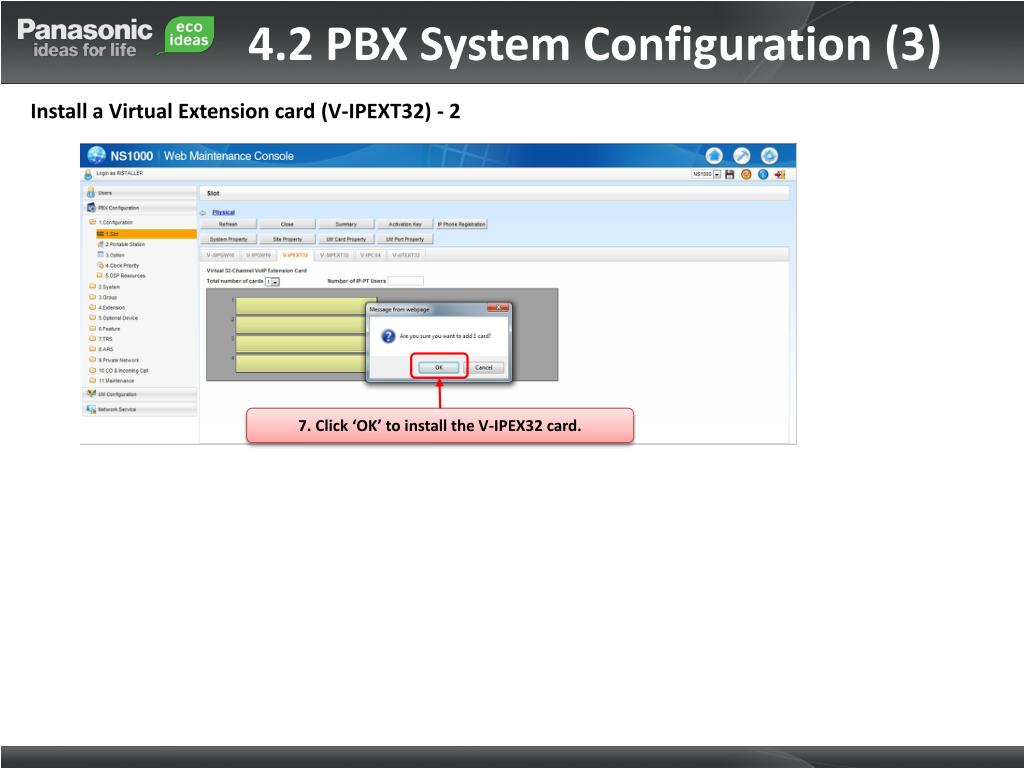Image resolution: width=1024 pixels, height=768 pixels.
Task: Expand the 7.TRS folder
Action: point(93,338)
